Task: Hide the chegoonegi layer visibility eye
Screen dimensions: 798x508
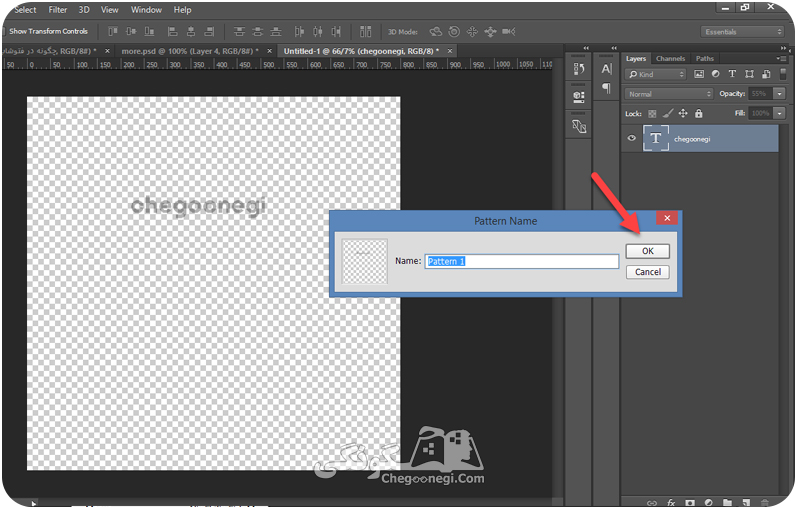Action: click(632, 138)
